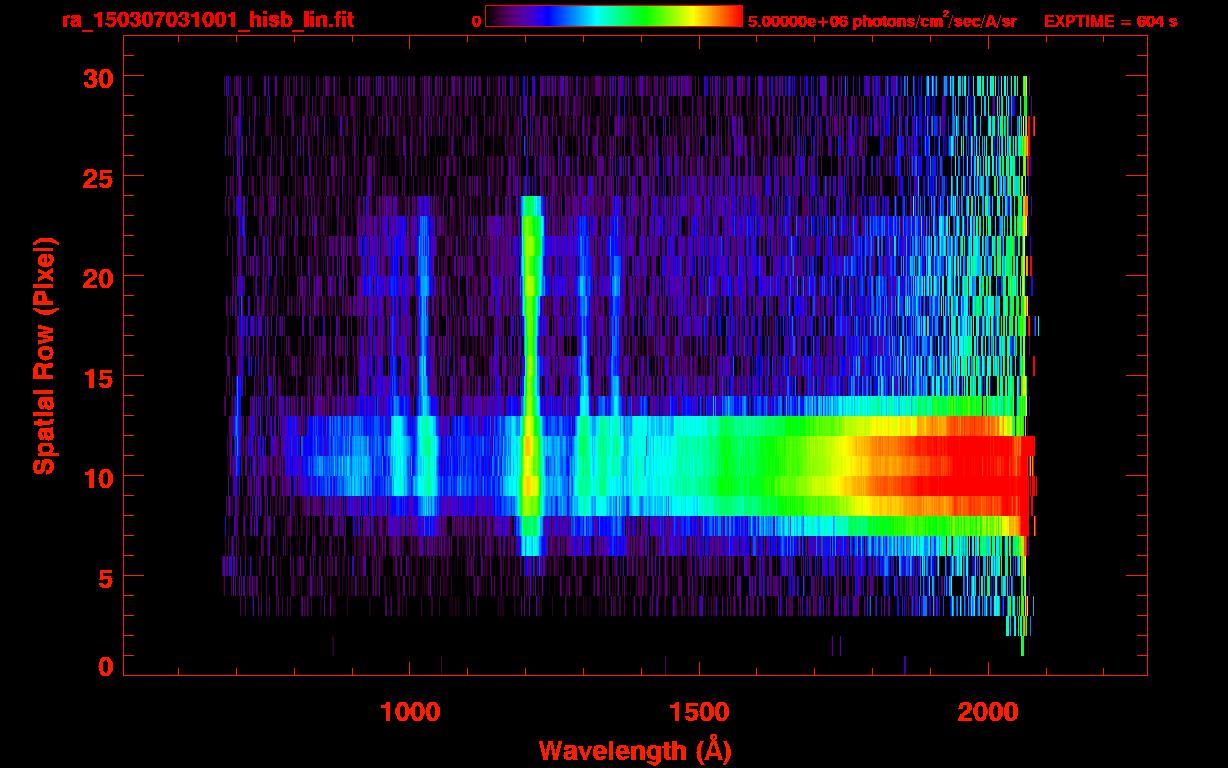Click the filename ra_150307031001_hisb_lin.fit
Screen dimensions: 1228x768
click(207, 19)
